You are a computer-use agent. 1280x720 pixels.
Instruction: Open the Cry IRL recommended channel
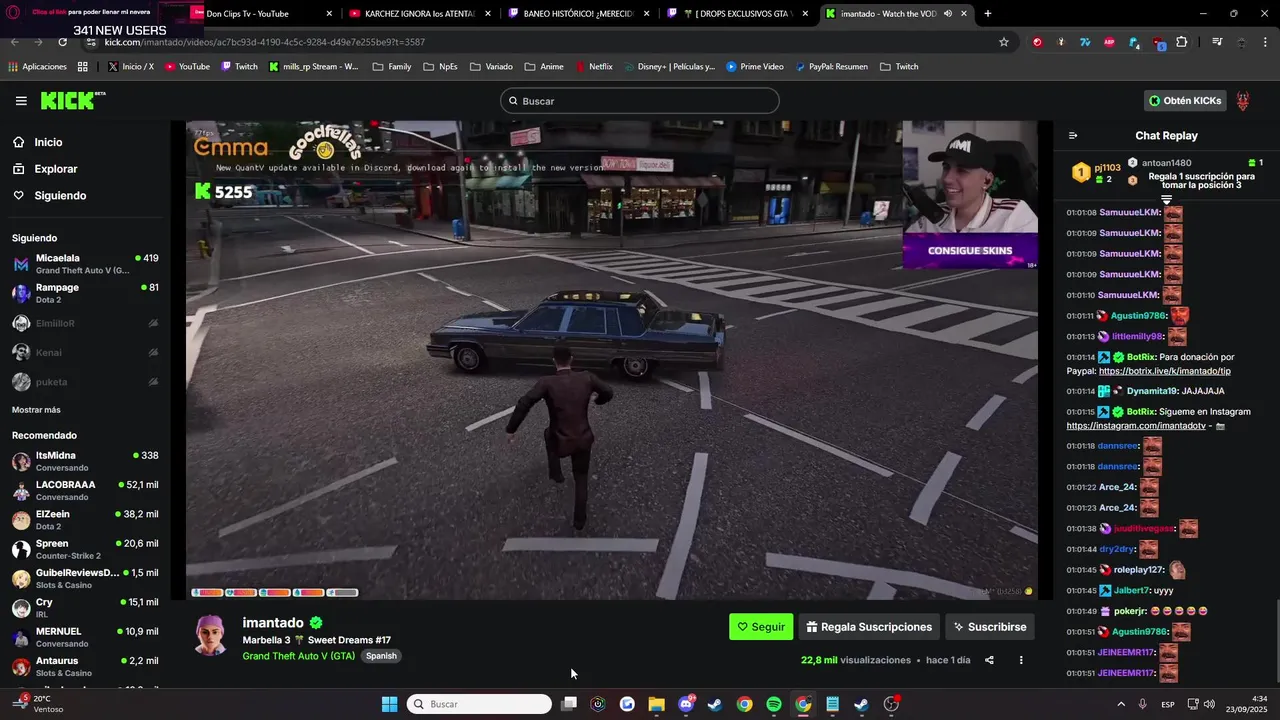point(85,608)
